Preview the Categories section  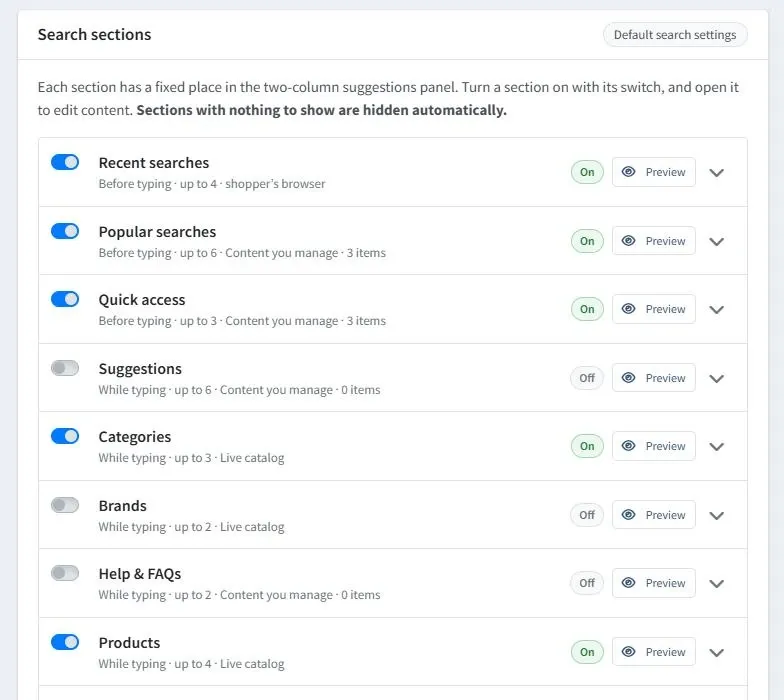pos(654,446)
